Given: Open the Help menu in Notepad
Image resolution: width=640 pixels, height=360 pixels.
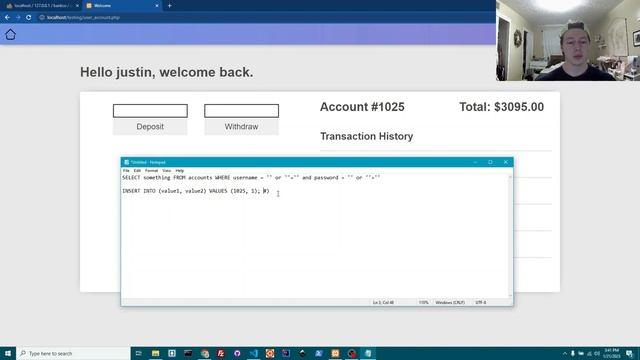Looking at the screenshot, I should [x=180, y=171].
